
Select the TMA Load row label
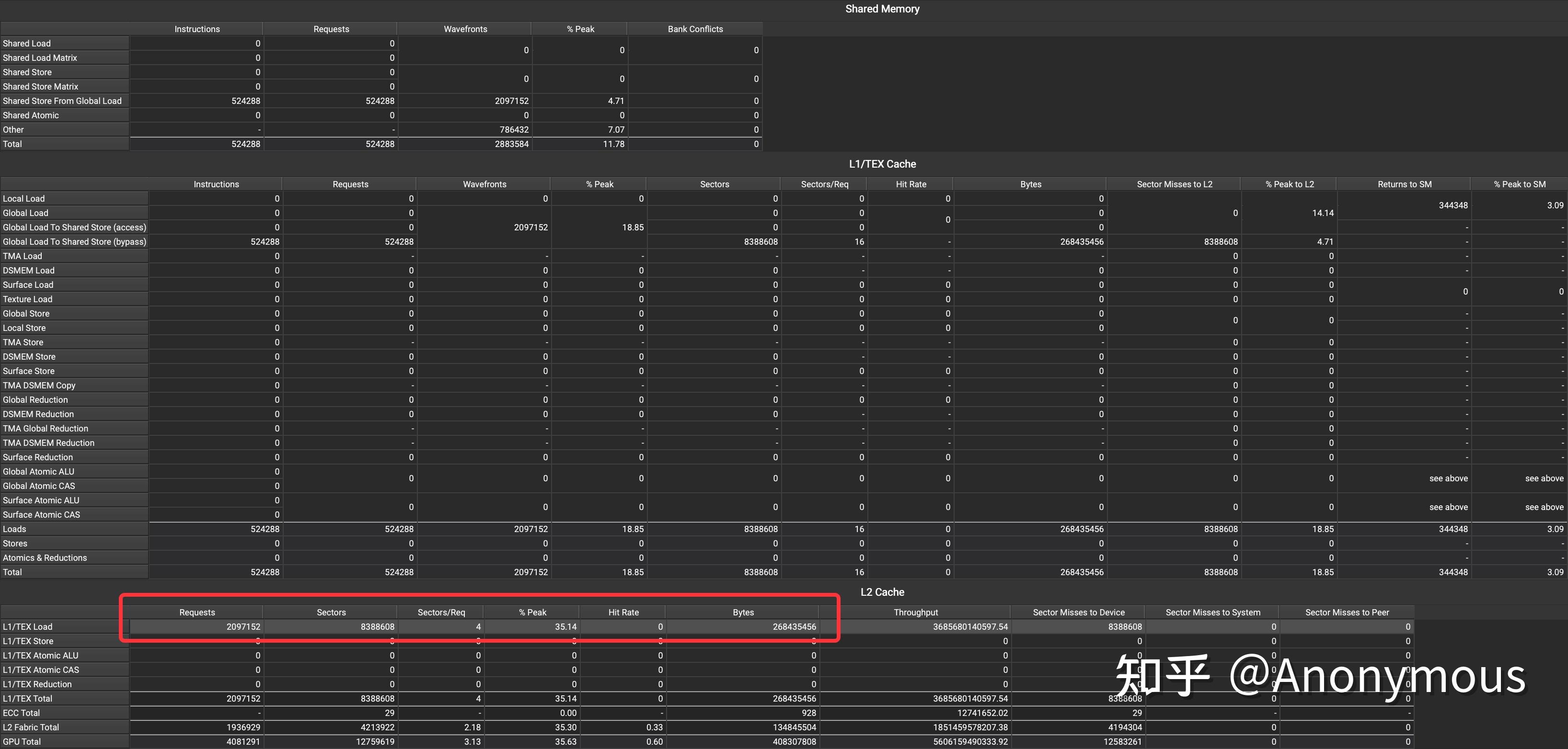23,256
